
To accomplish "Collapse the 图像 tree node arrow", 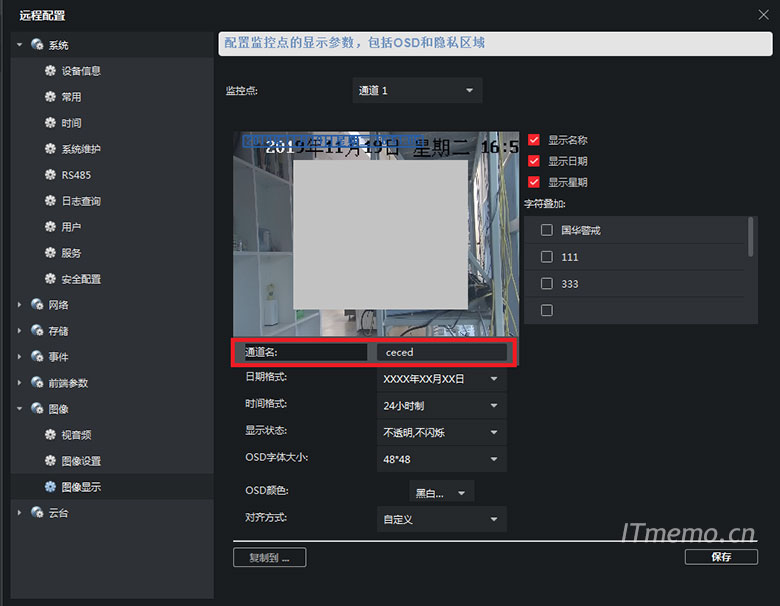I will pyautogui.click(x=19, y=408).
